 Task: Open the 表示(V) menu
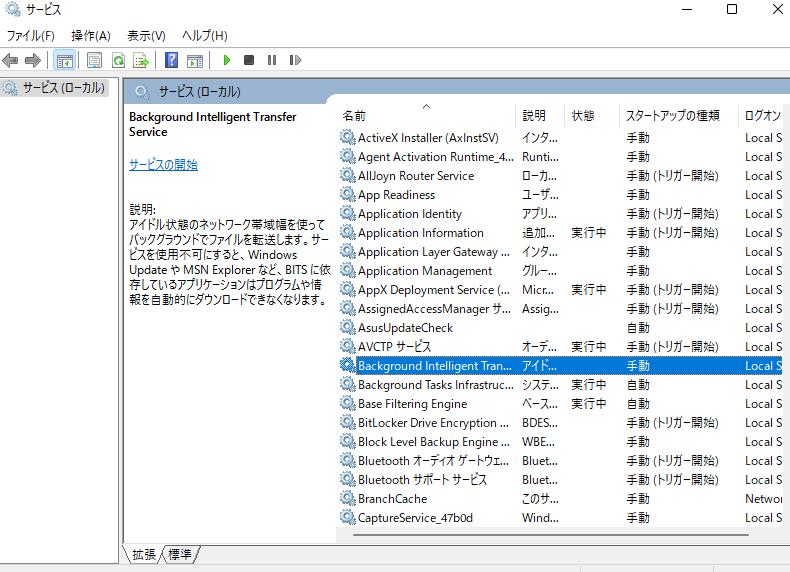pyautogui.click(x=146, y=36)
